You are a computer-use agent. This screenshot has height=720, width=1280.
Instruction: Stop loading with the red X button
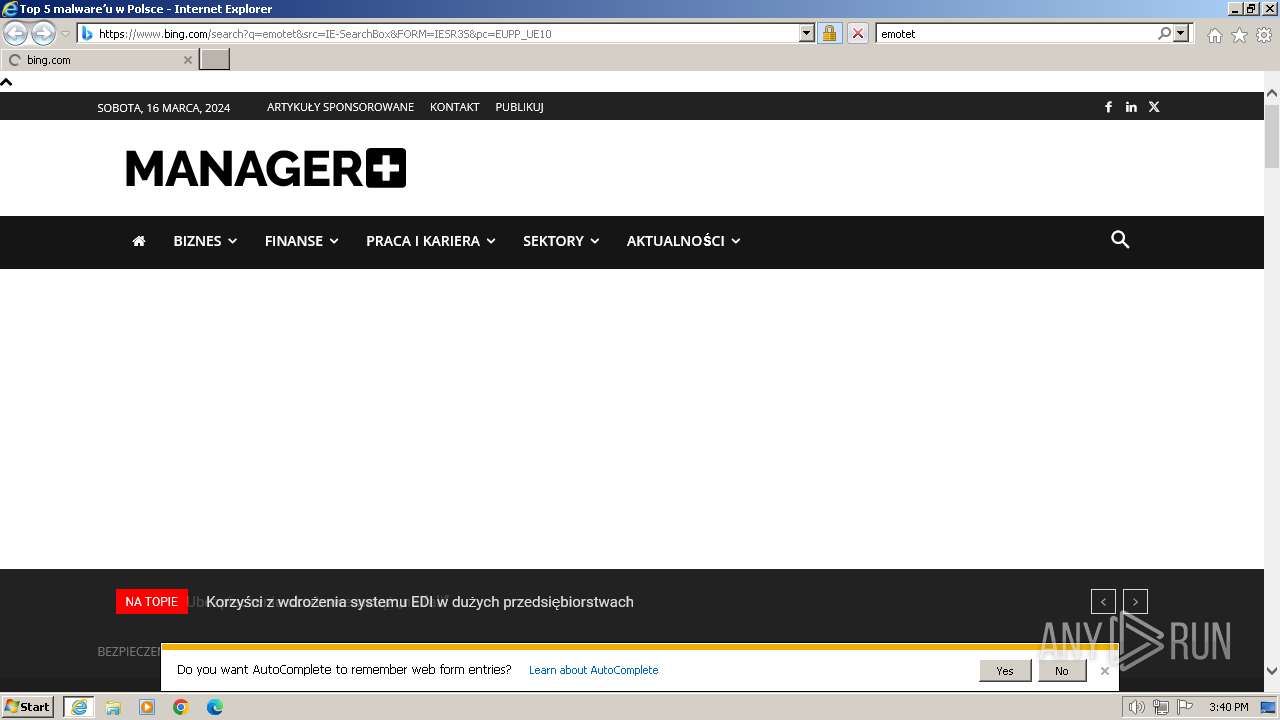857,33
